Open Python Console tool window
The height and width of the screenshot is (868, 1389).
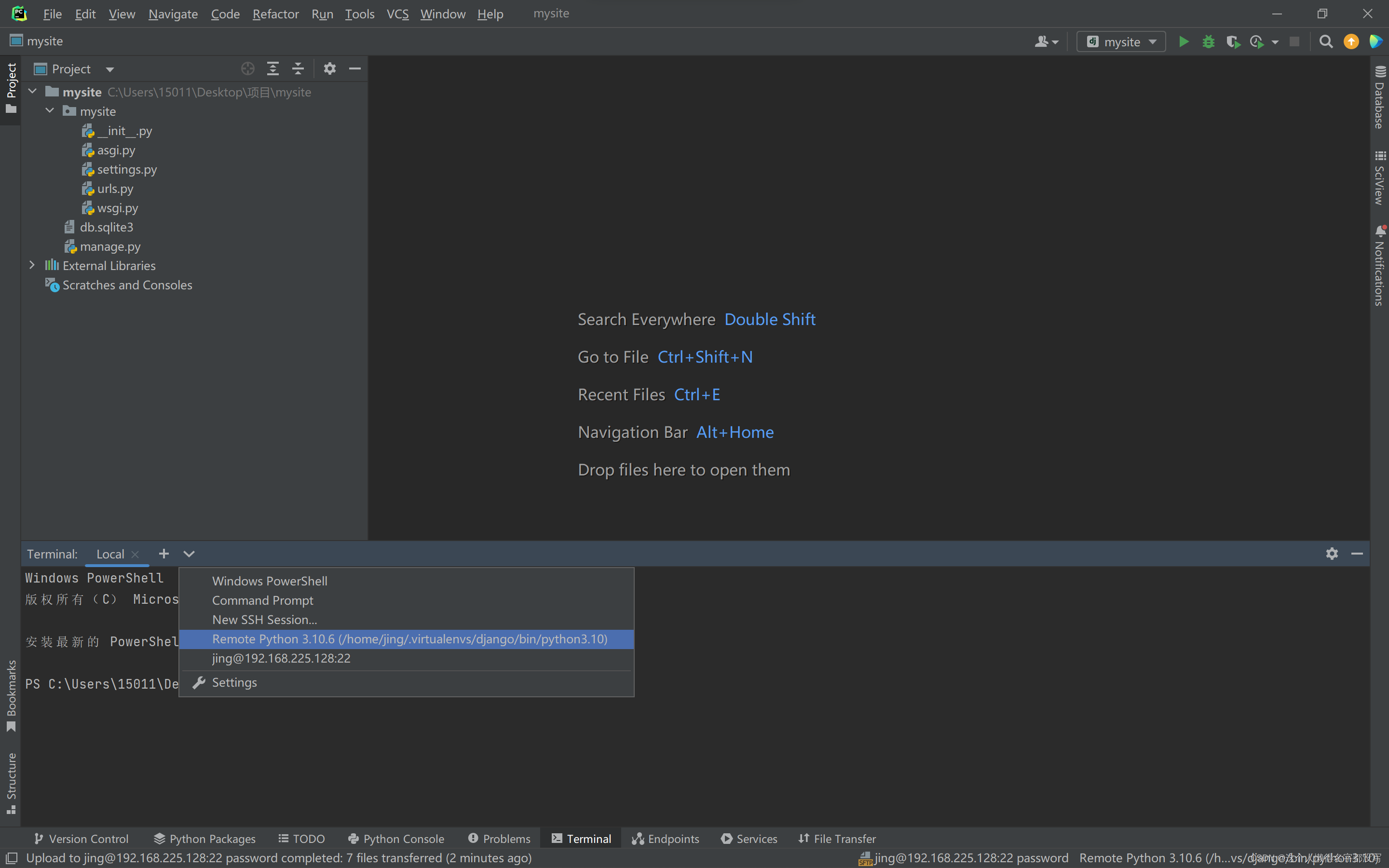396,838
